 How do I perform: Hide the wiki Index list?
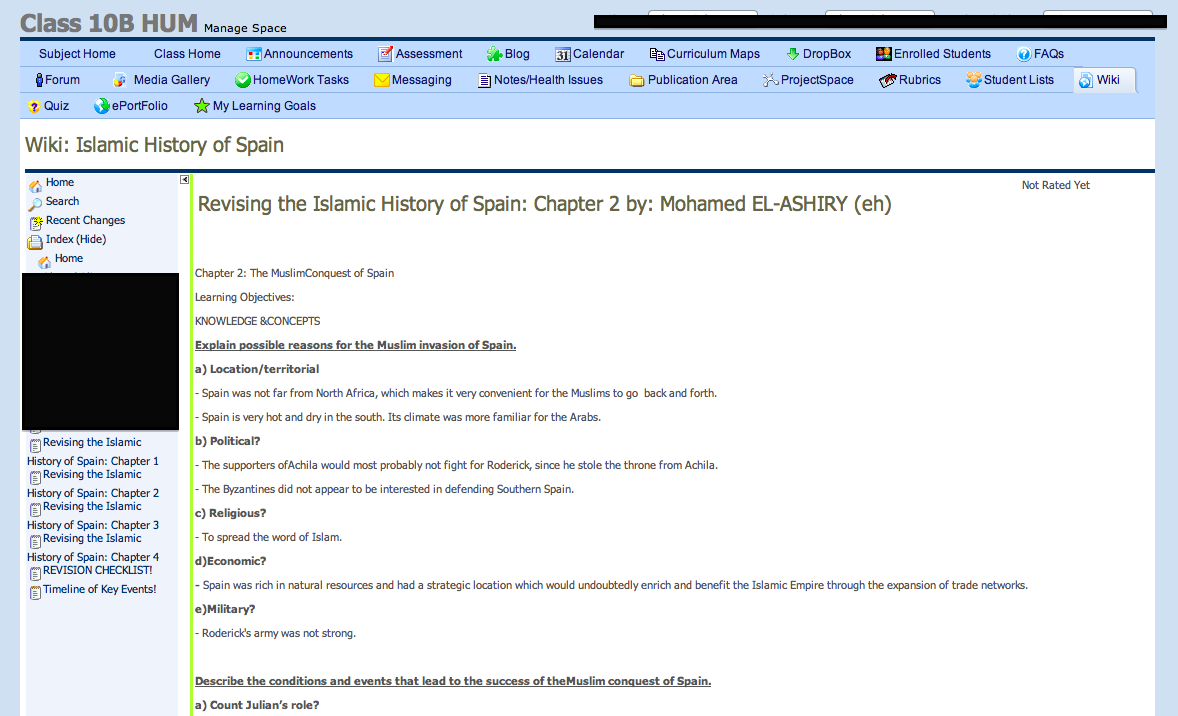click(x=75, y=239)
